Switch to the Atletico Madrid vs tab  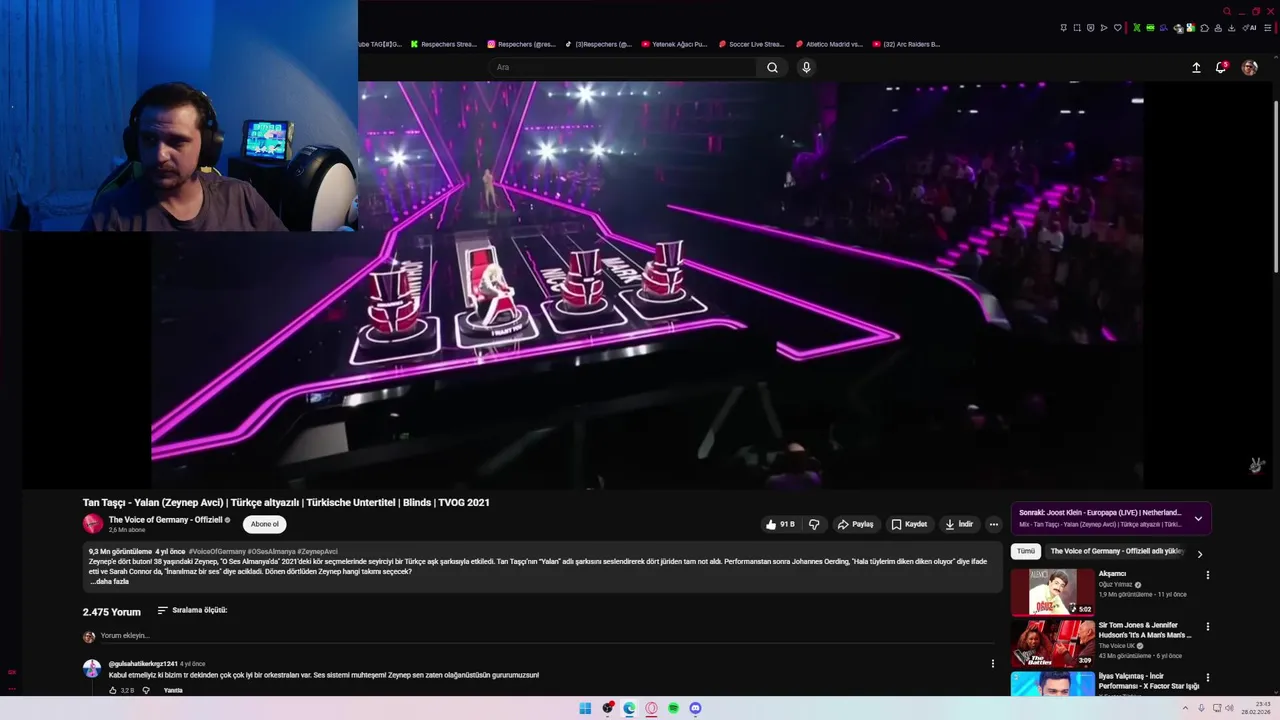click(x=829, y=44)
